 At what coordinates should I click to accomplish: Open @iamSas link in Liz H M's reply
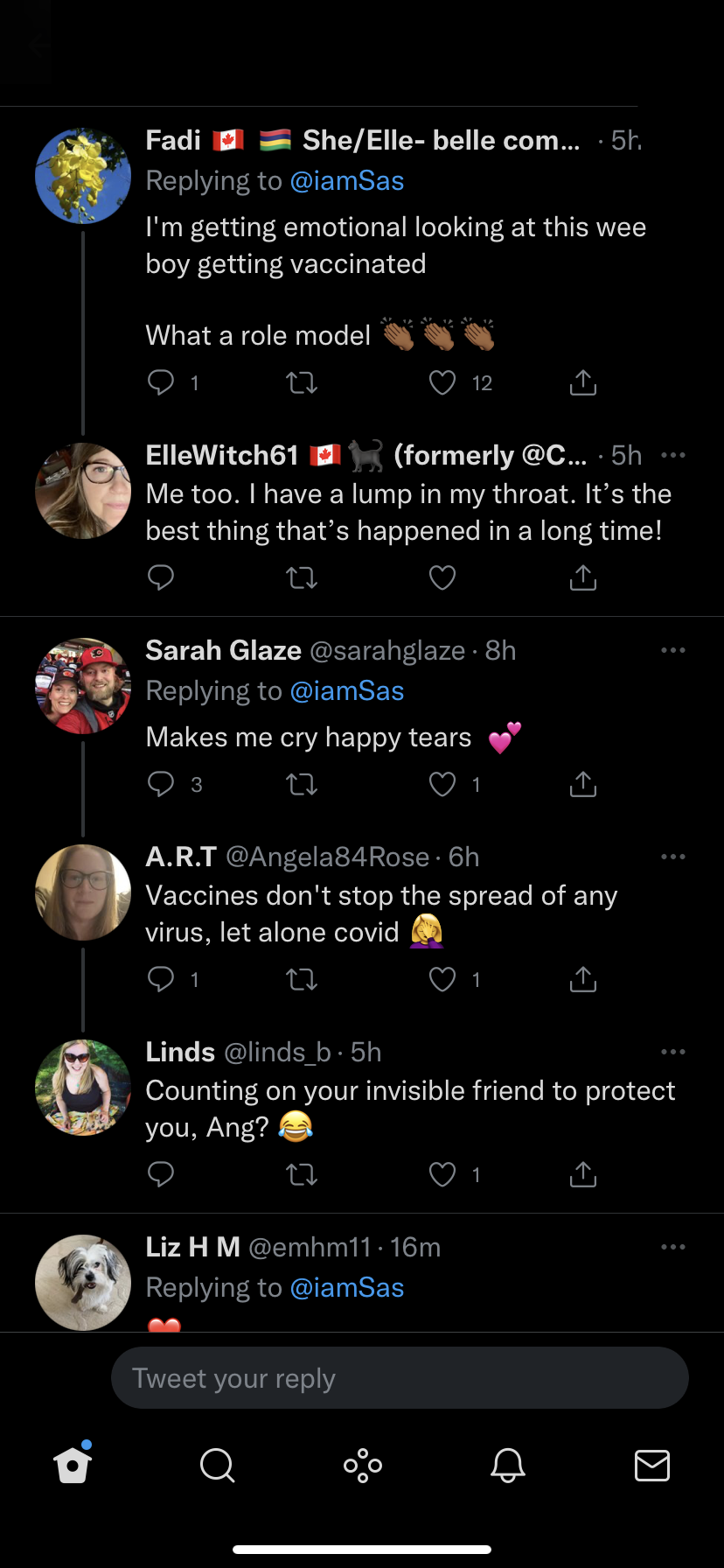point(346,1288)
